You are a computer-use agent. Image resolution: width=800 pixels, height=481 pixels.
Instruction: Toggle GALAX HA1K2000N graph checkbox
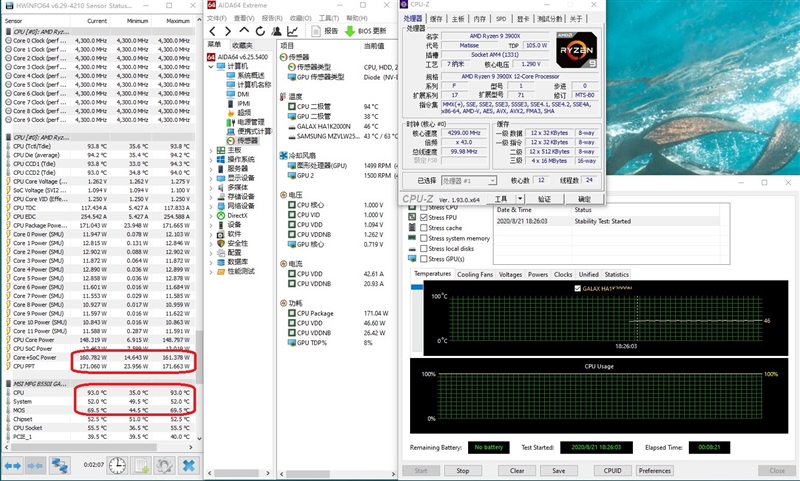pos(578,288)
